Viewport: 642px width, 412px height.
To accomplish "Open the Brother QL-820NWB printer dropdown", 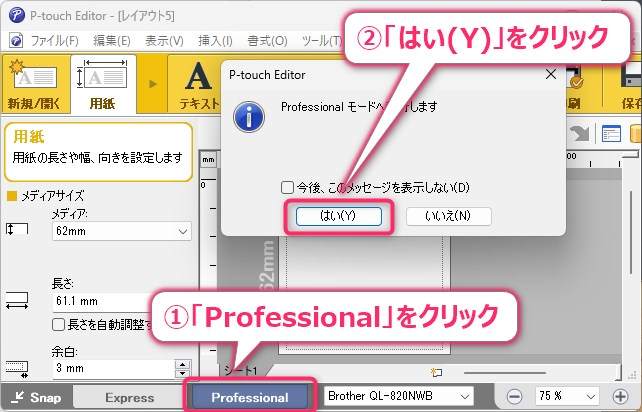I will click(x=399, y=396).
